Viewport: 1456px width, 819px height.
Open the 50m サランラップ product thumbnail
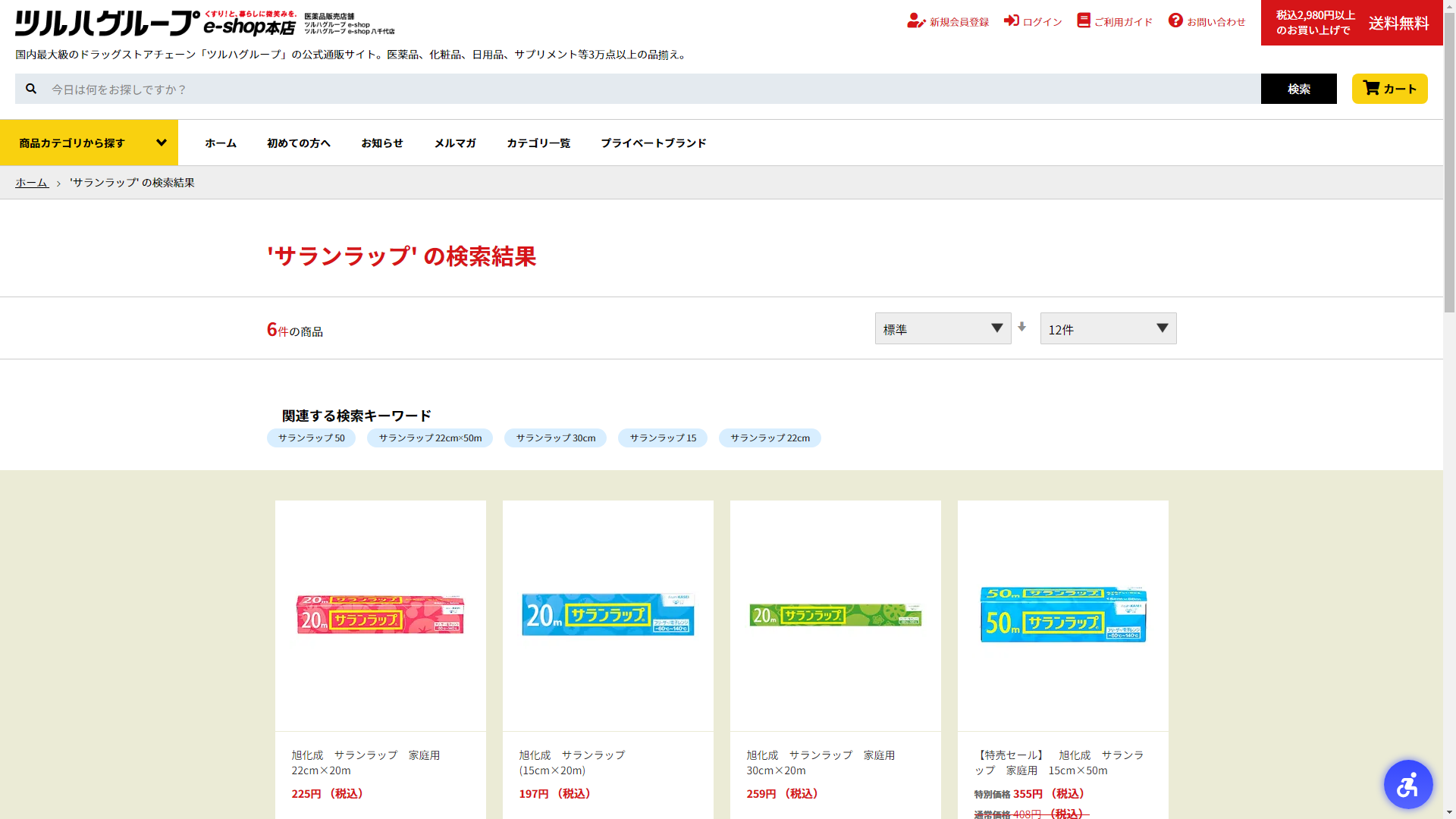click(1062, 614)
